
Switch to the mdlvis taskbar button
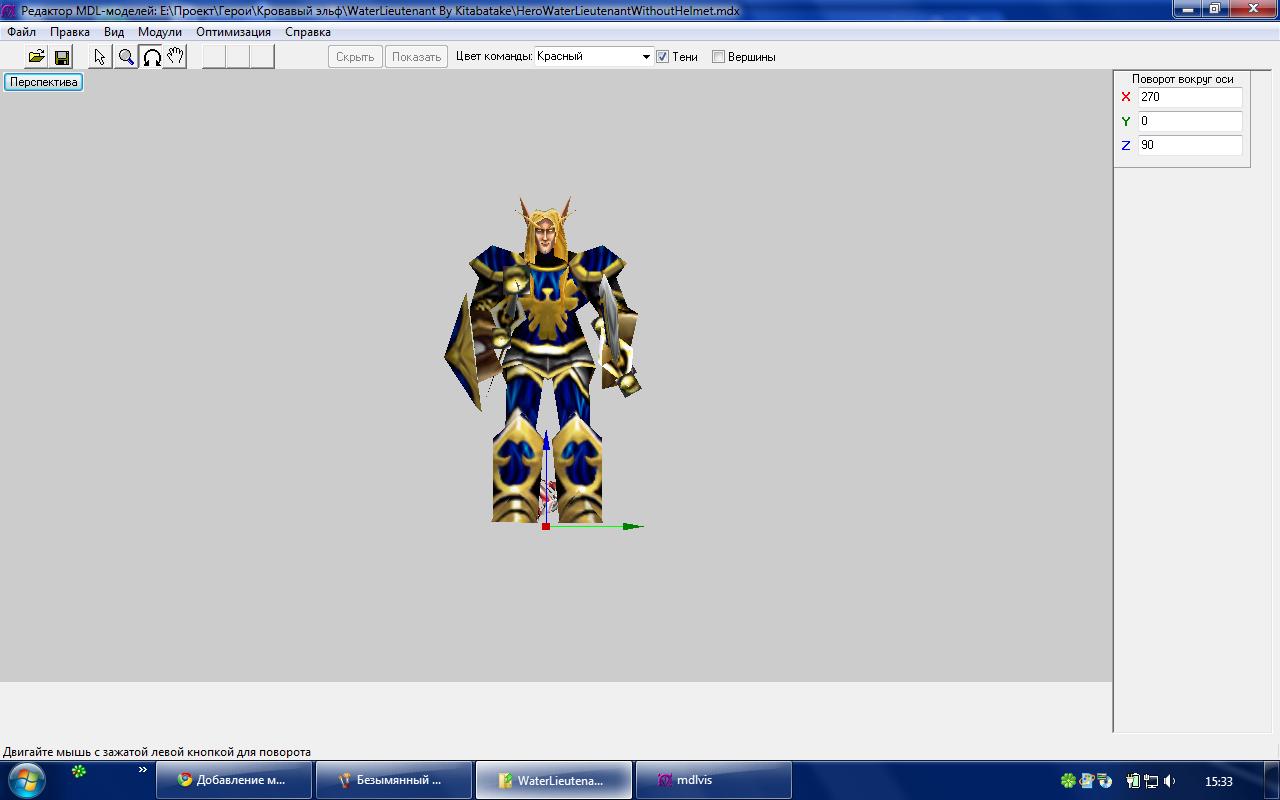click(x=714, y=780)
